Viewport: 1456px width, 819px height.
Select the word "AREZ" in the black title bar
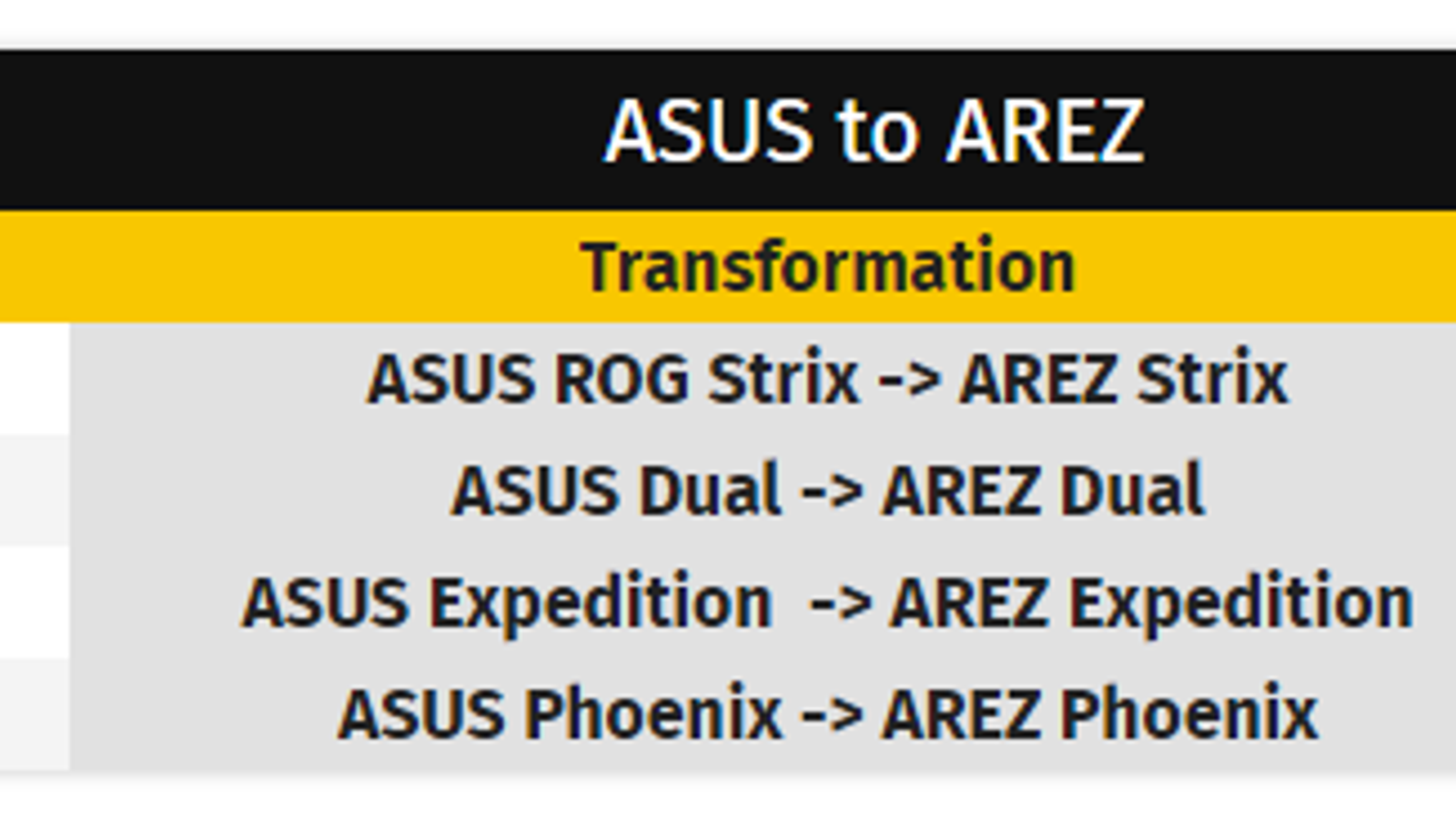point(1044,132)
